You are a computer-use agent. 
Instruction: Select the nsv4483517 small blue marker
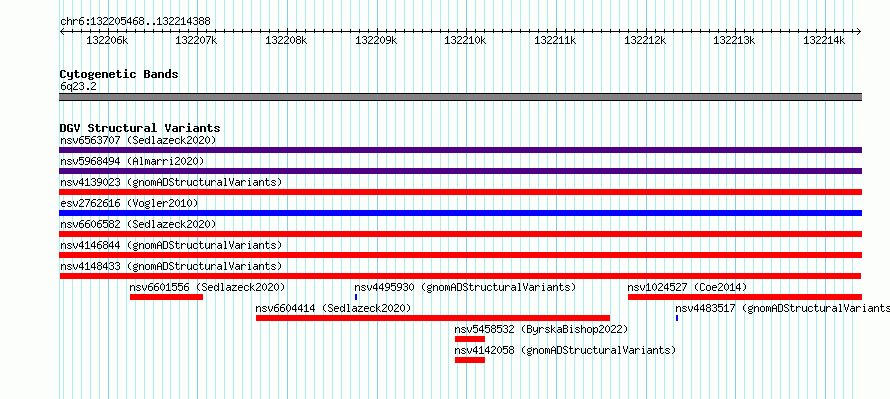[677, 318]
